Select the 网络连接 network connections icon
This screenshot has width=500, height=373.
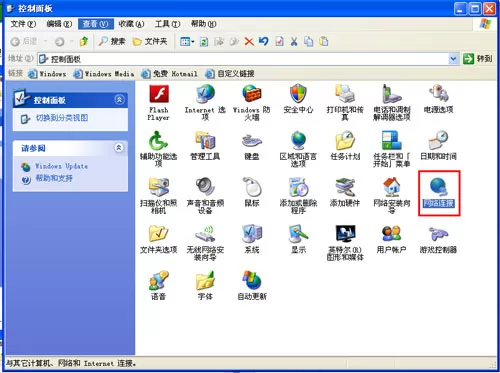click(x=439, y=193)
